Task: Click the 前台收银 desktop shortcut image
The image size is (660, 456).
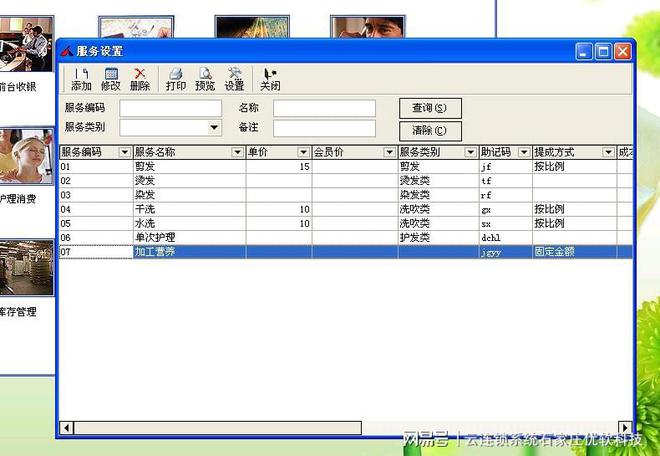Action: point(26,45)
